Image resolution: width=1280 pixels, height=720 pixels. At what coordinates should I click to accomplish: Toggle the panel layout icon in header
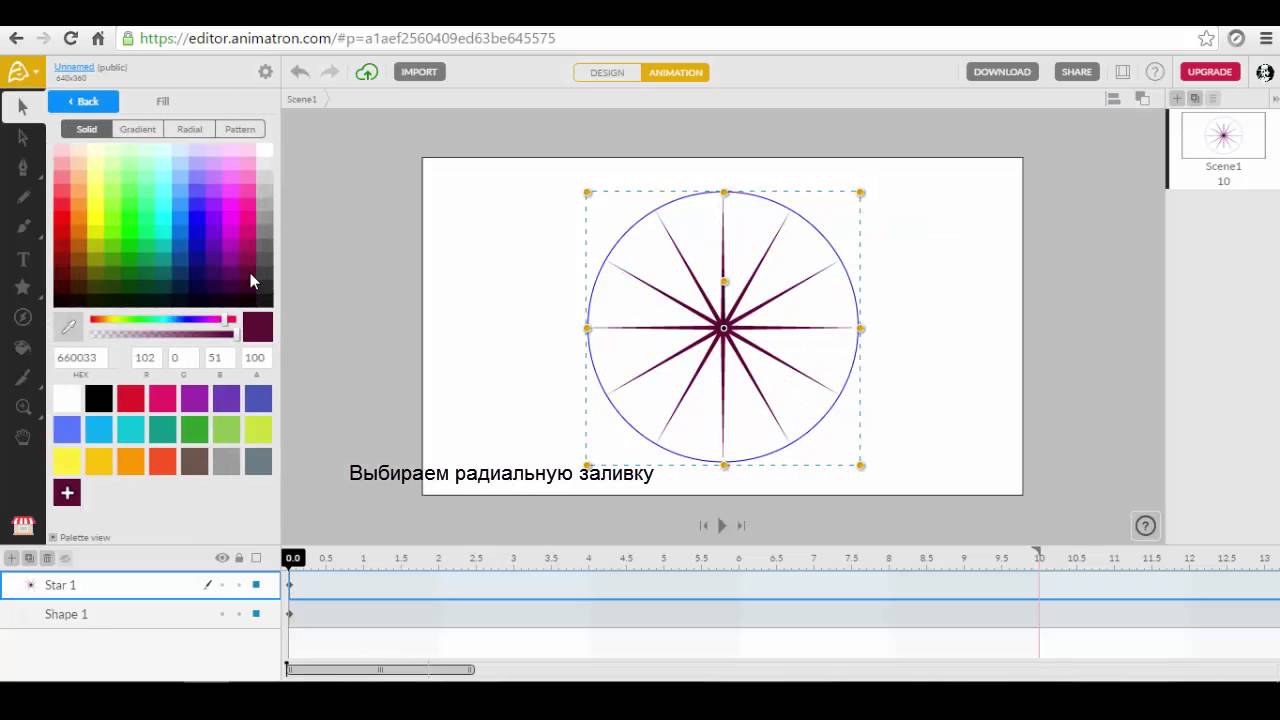pyautogui.click(x=1123, y=72)
